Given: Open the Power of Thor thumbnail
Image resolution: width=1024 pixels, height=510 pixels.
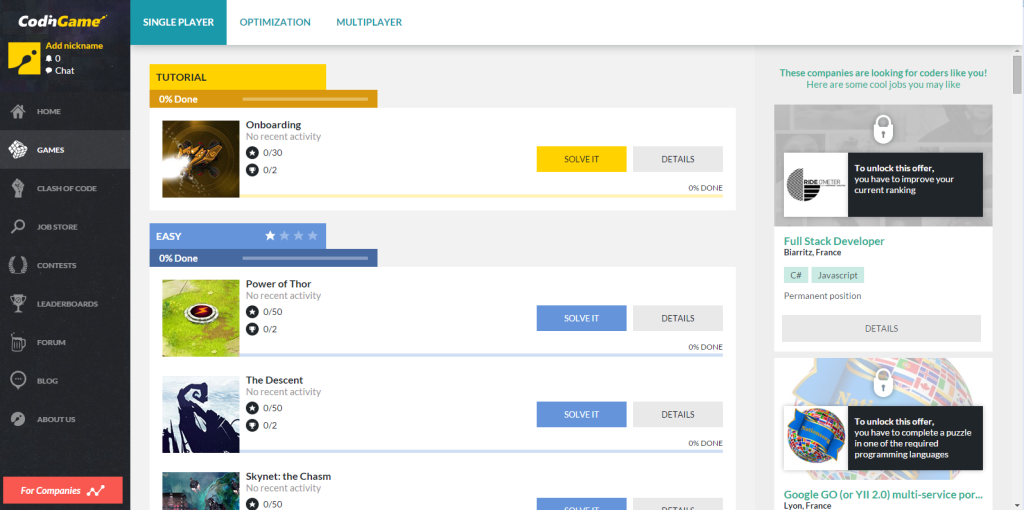Looking at the screenshot, I should (201, 318).
